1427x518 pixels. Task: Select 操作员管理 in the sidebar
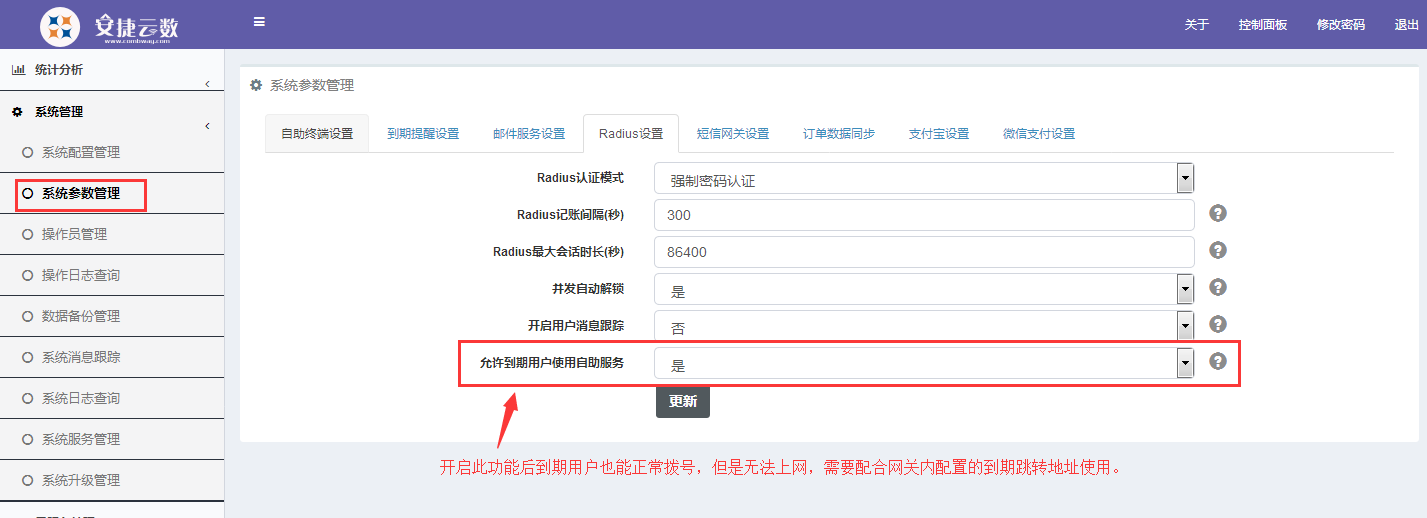click(74, 234)
